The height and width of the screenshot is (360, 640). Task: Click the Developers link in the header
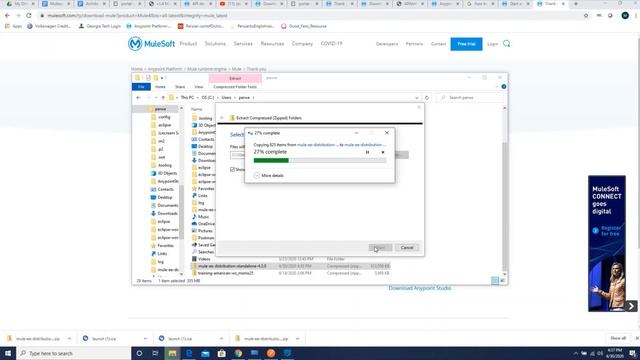tap(387, 44)
